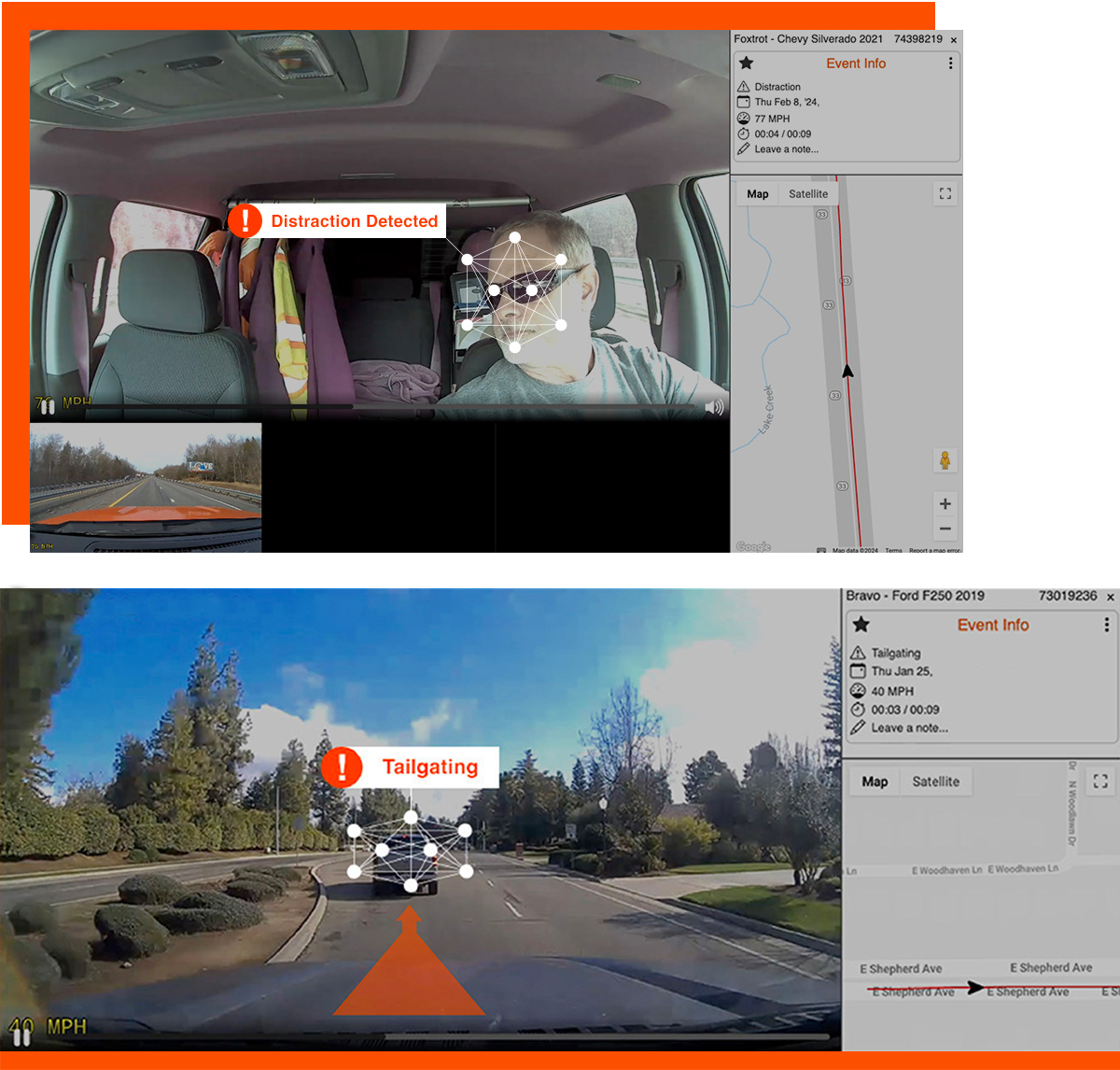This screenshot has width=1120, height=1070.
Task: Drop the Street View pegman onto the map
Action: pyautogui.click(x=945, y=459)
